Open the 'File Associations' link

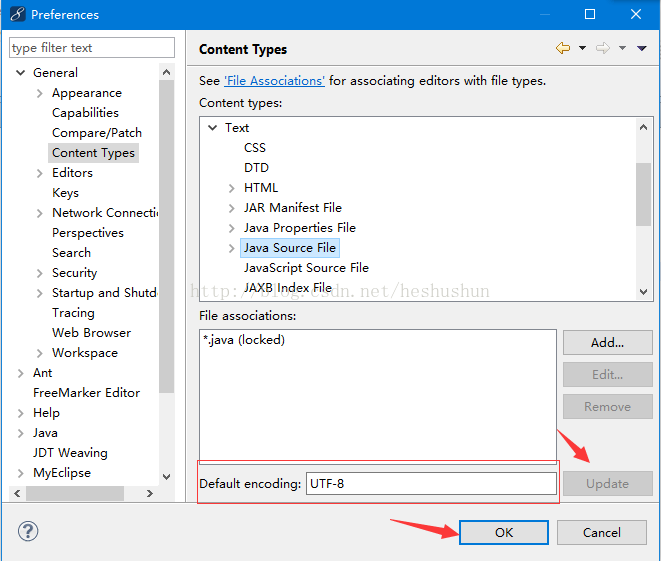pyautogui.click(x=274, y=81)
